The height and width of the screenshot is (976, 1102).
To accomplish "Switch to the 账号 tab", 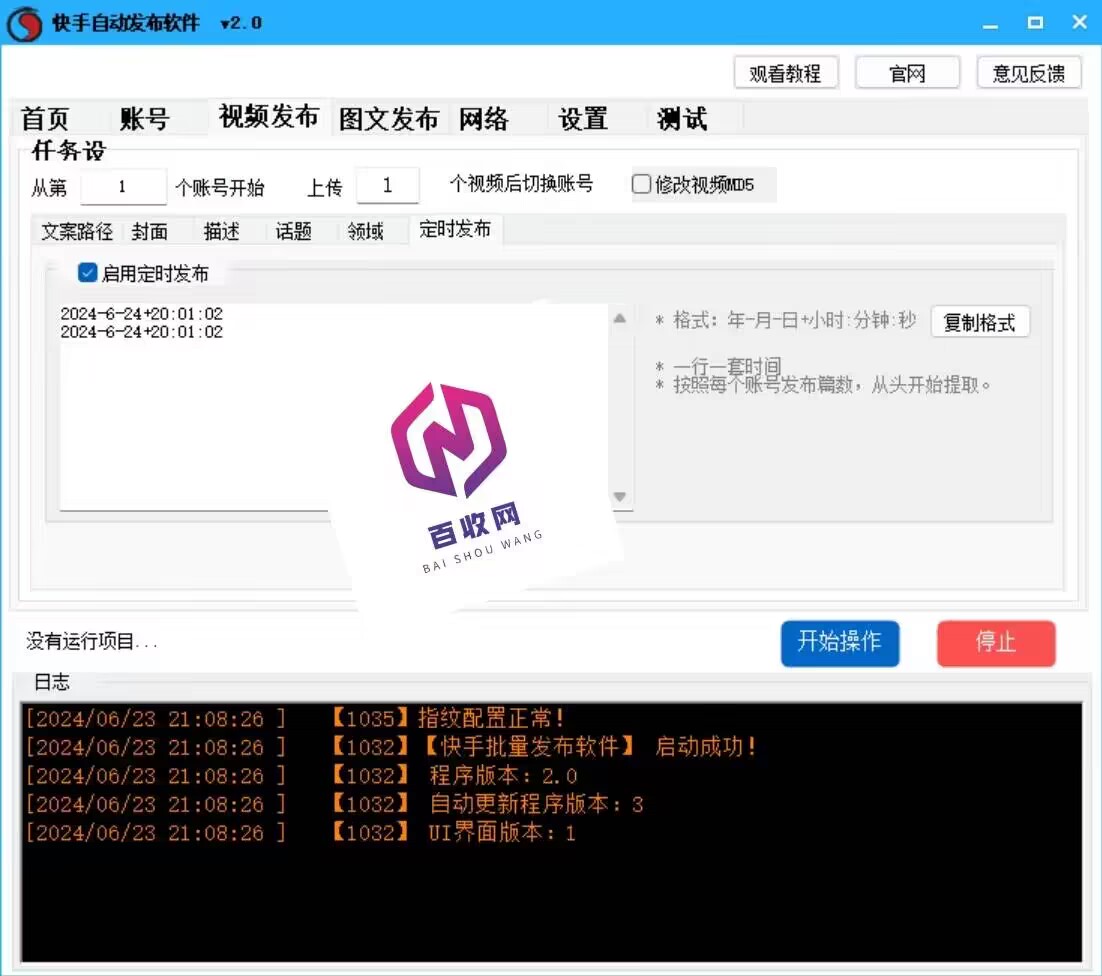I will click(x=145, y=118).
